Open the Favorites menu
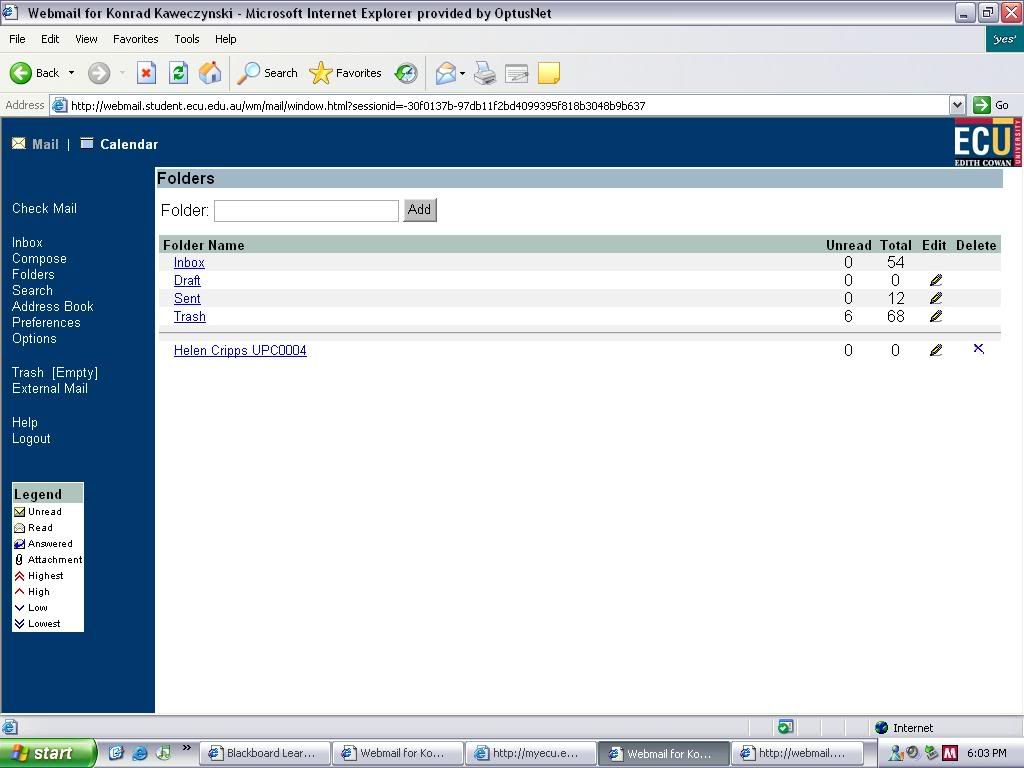 135,39
